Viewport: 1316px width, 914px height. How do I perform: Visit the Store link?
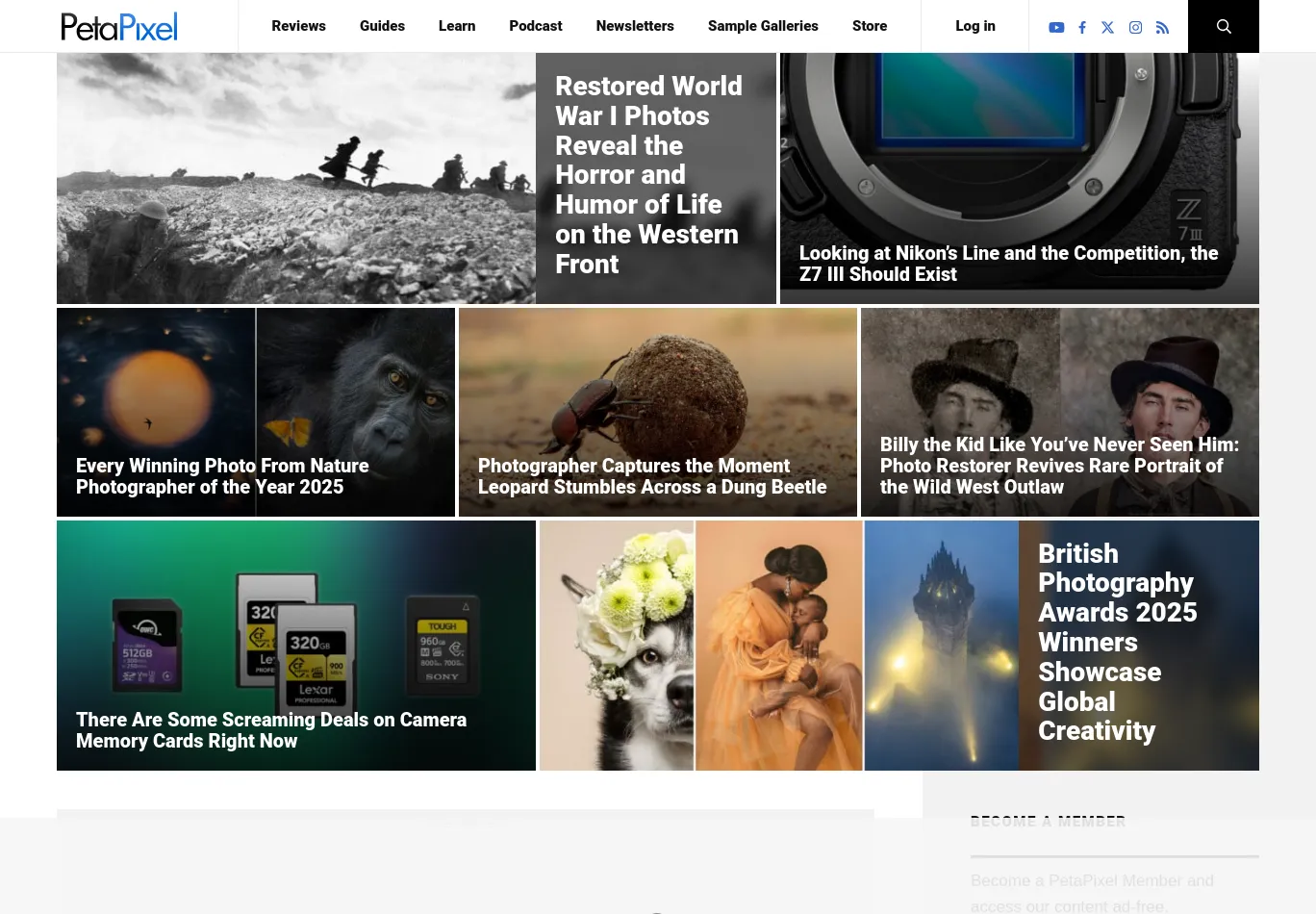coord(870,26)
